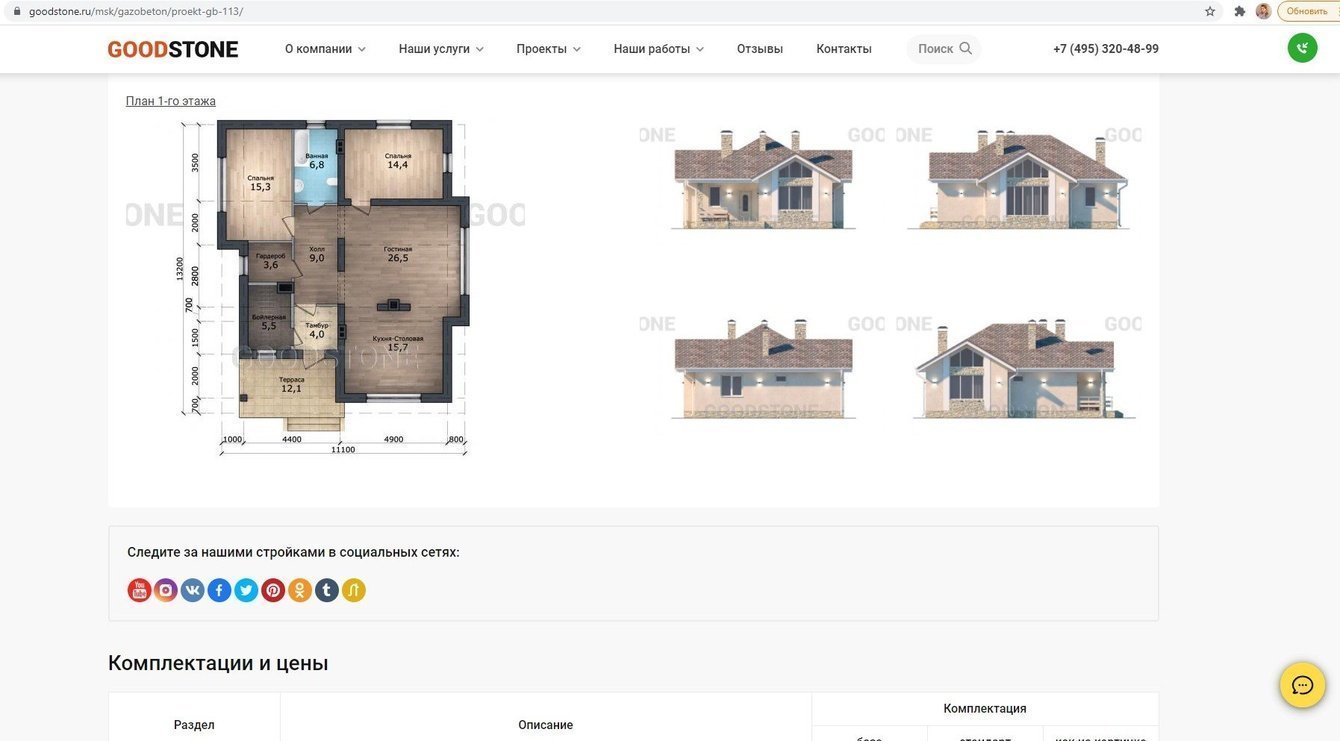
Task: Open the Instagram social link
Action: coord(166,590)
